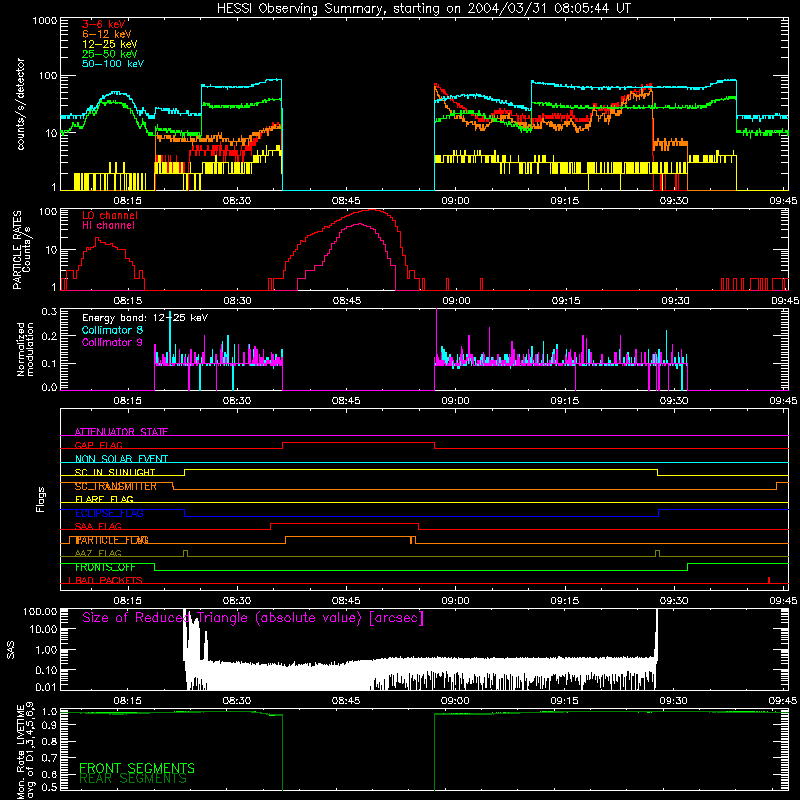Screen dimensions: 800x800
Task: Select the magenta 'Collimator 9' legend label
Action: (x=112, y=342)
